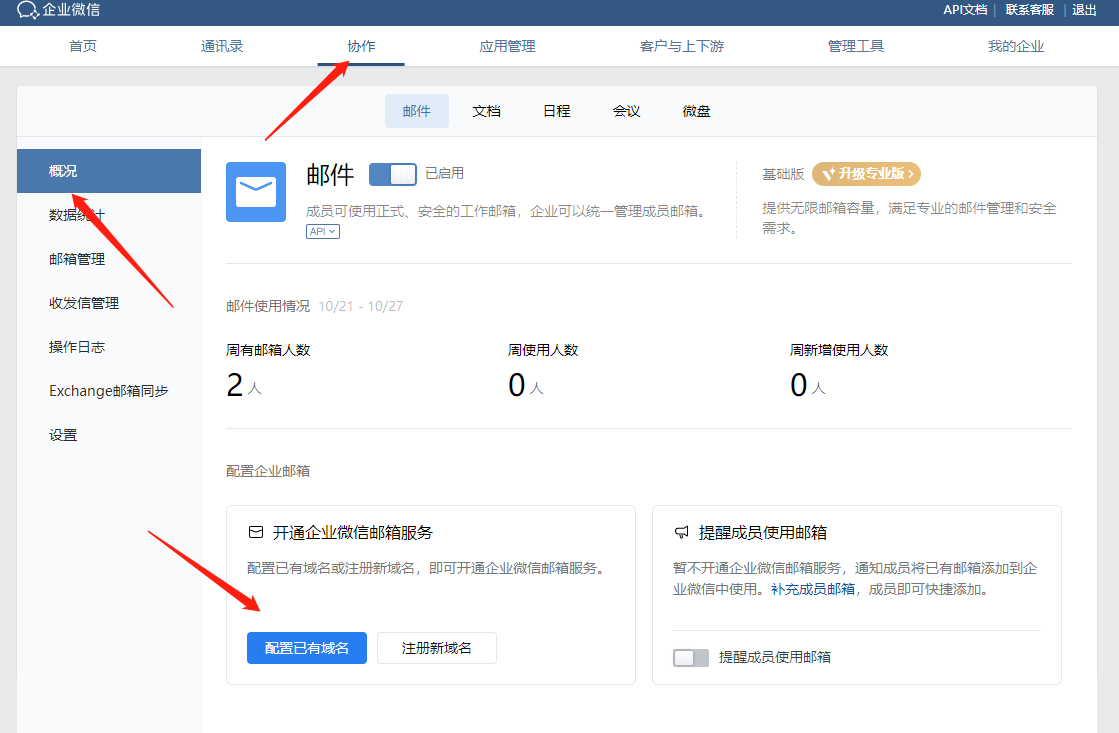Click the 周有邮箱人数 value 2

(235, 385)
